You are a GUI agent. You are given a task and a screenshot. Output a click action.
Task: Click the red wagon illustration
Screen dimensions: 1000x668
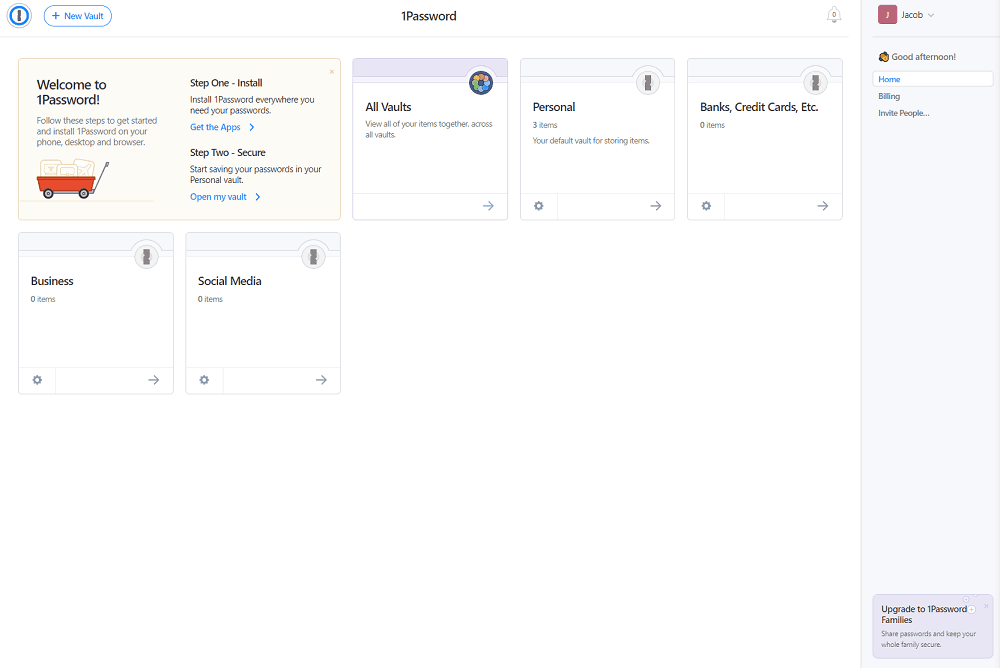(x=72, y=179)
